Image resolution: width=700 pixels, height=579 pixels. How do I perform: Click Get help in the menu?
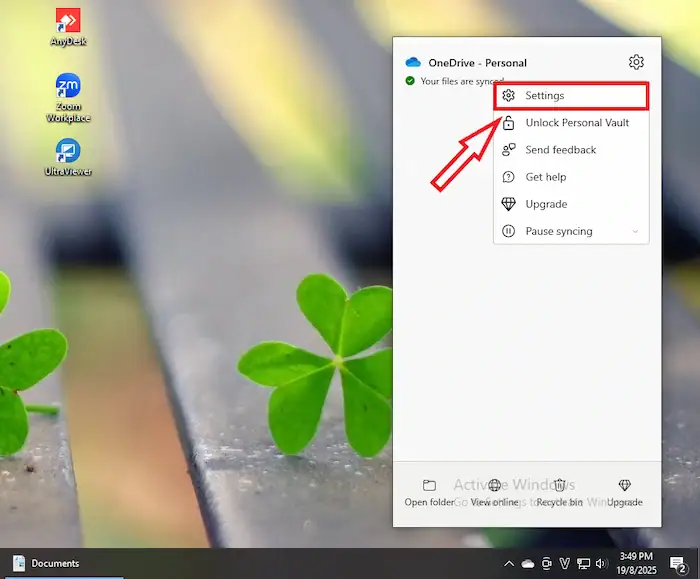[x=545, y=177]
